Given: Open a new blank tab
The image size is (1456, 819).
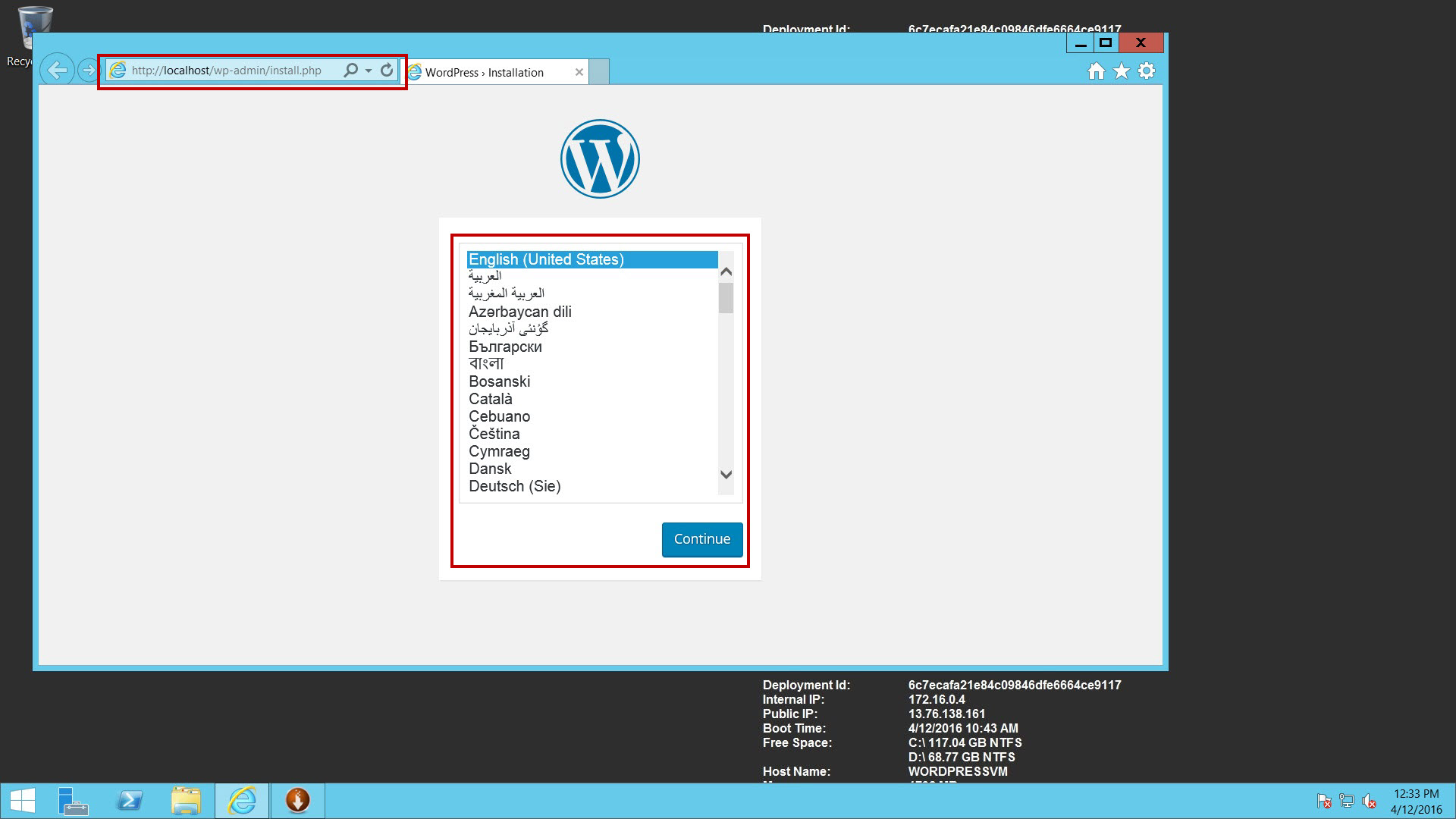Looking at the screenshot, I should (x=599, y=72).
